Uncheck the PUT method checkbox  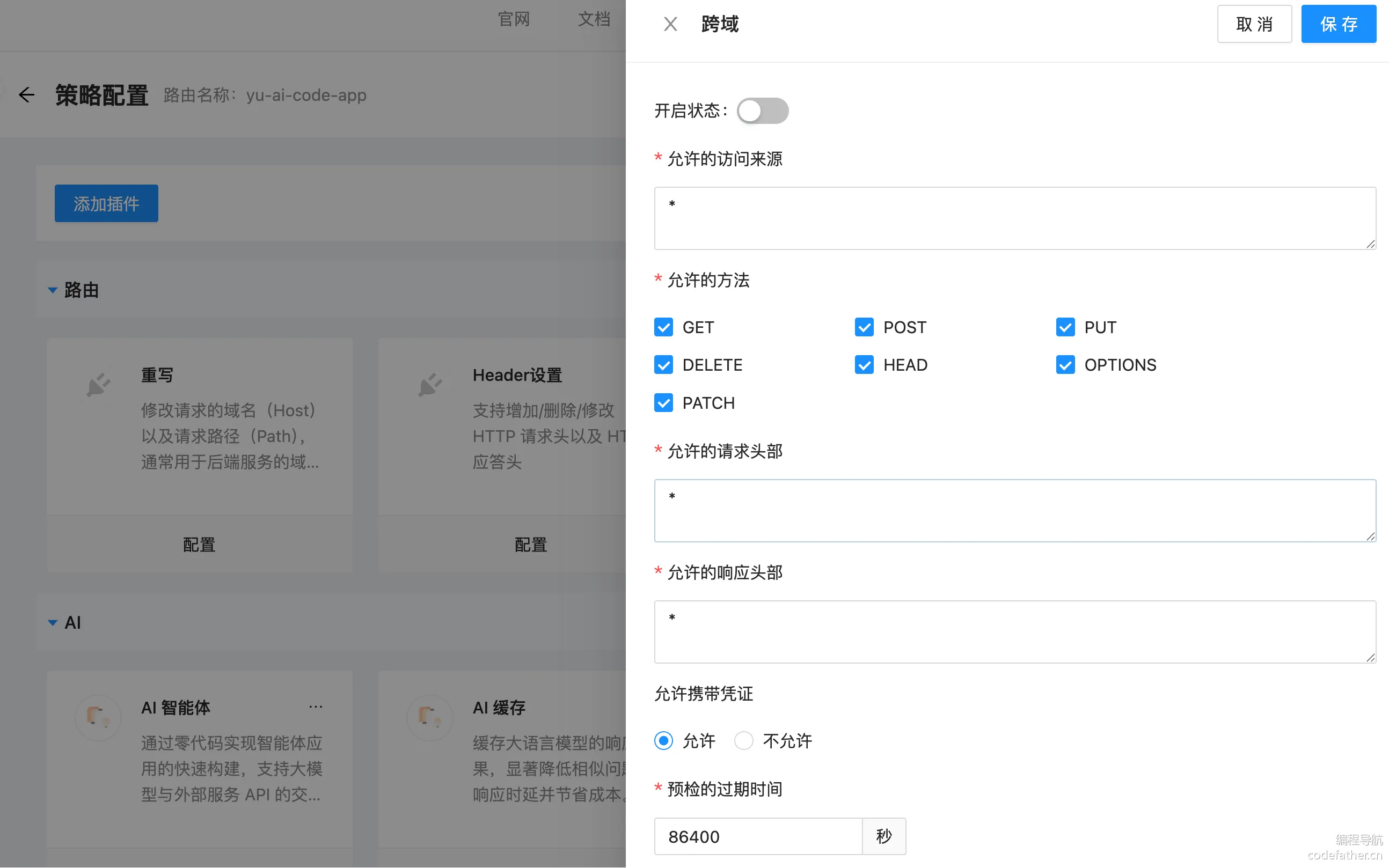click(1065, 327)
